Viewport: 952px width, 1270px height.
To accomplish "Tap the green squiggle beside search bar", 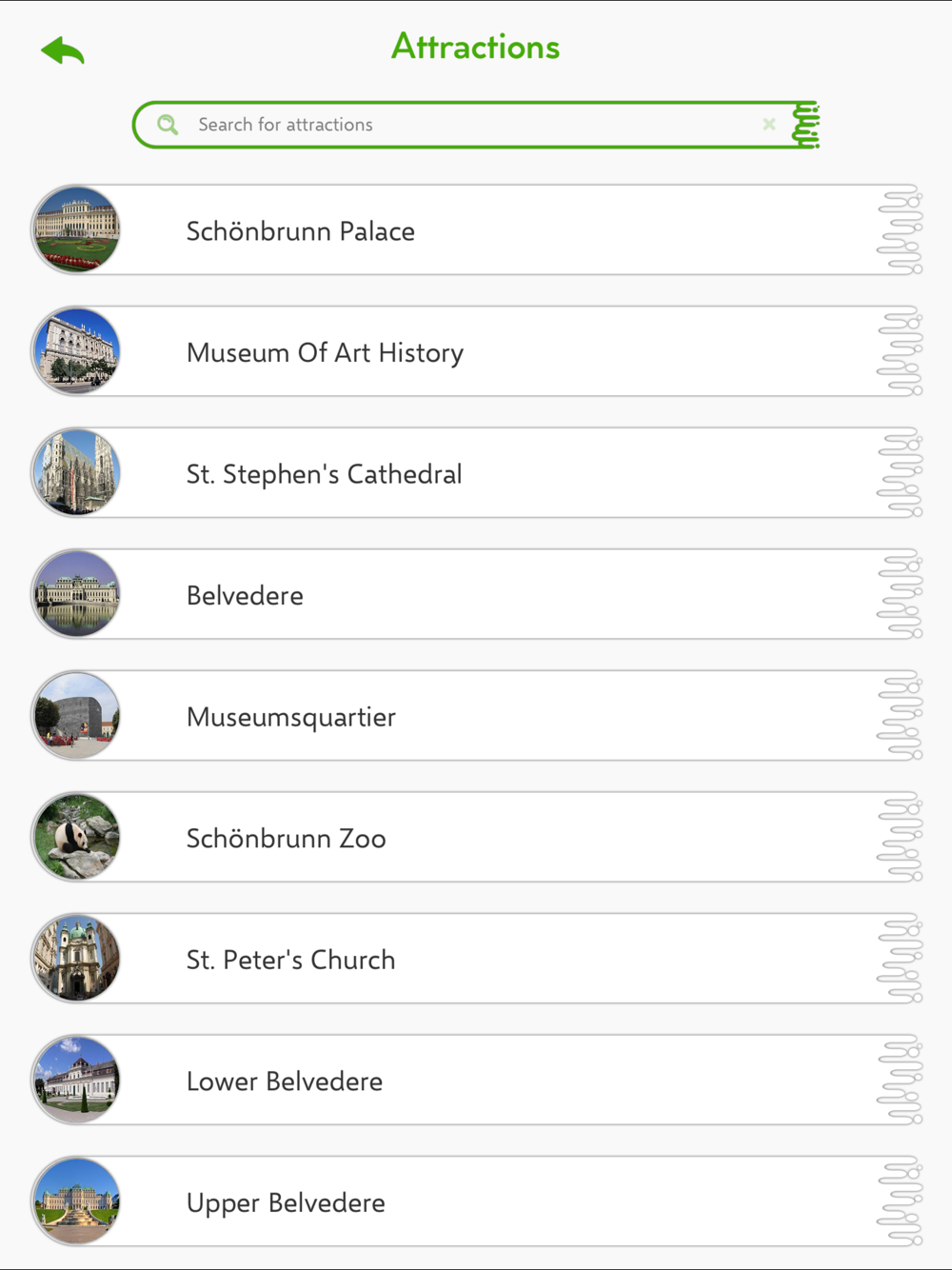I will click(806, 125).
